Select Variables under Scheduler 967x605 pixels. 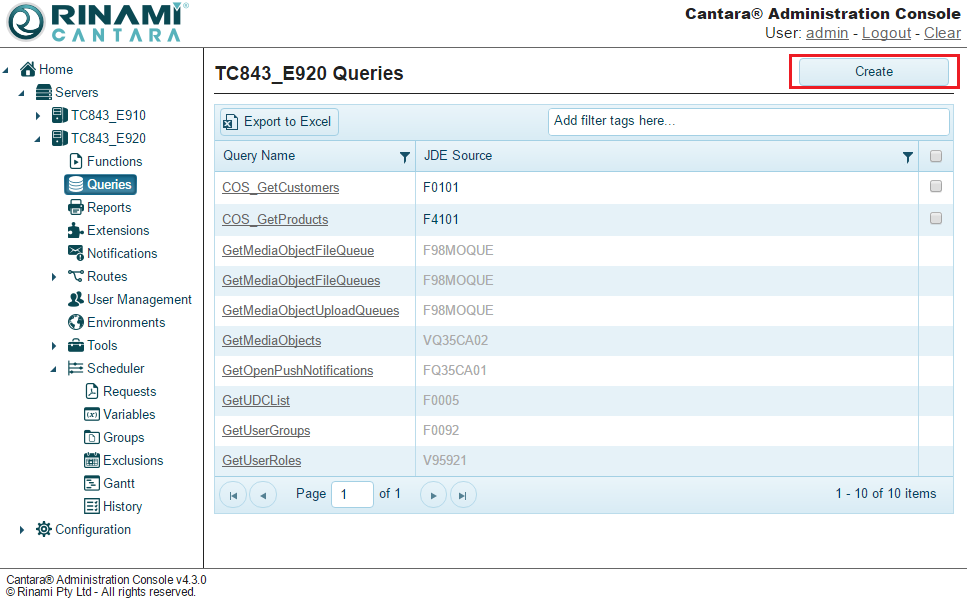click(129, 414)
